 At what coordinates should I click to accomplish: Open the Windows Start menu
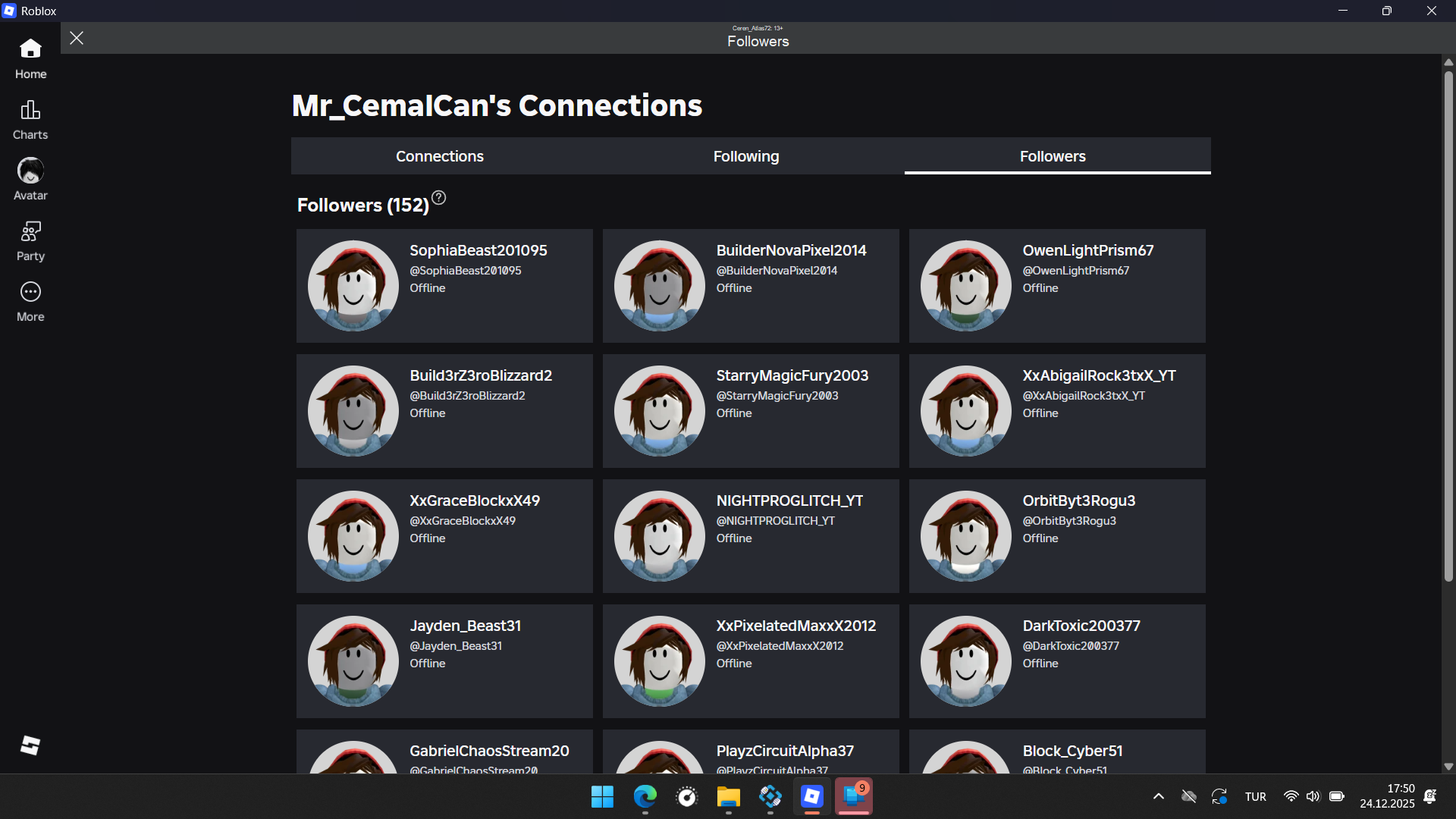pos(602,797)
